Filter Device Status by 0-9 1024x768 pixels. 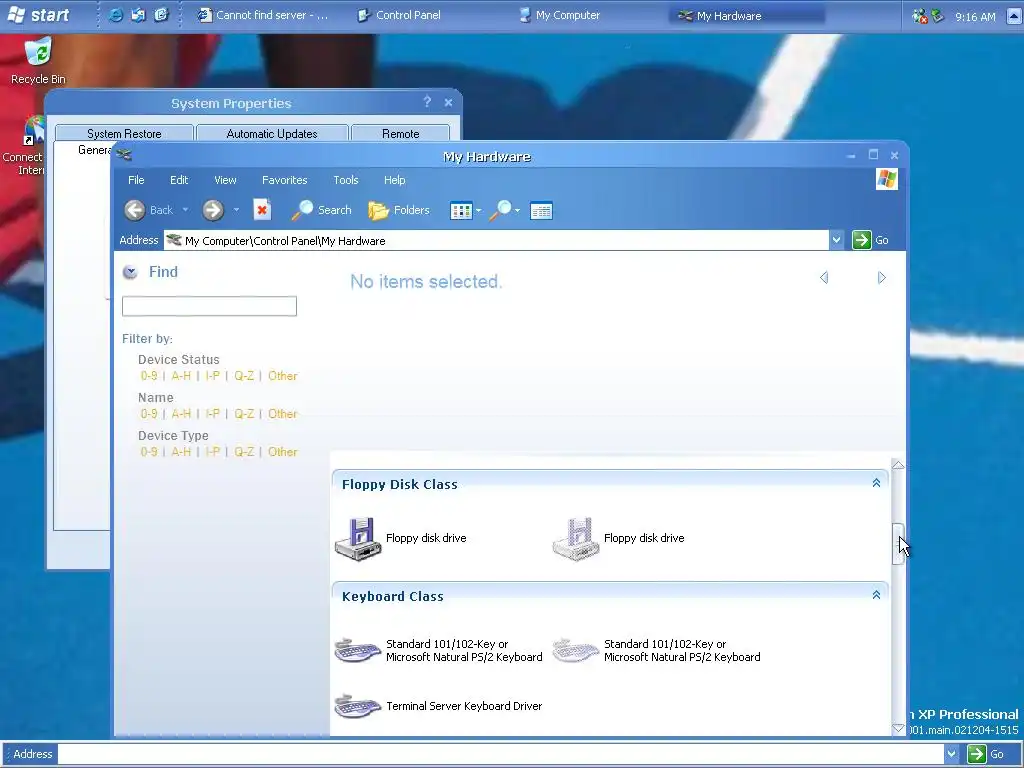coord(149,376)
